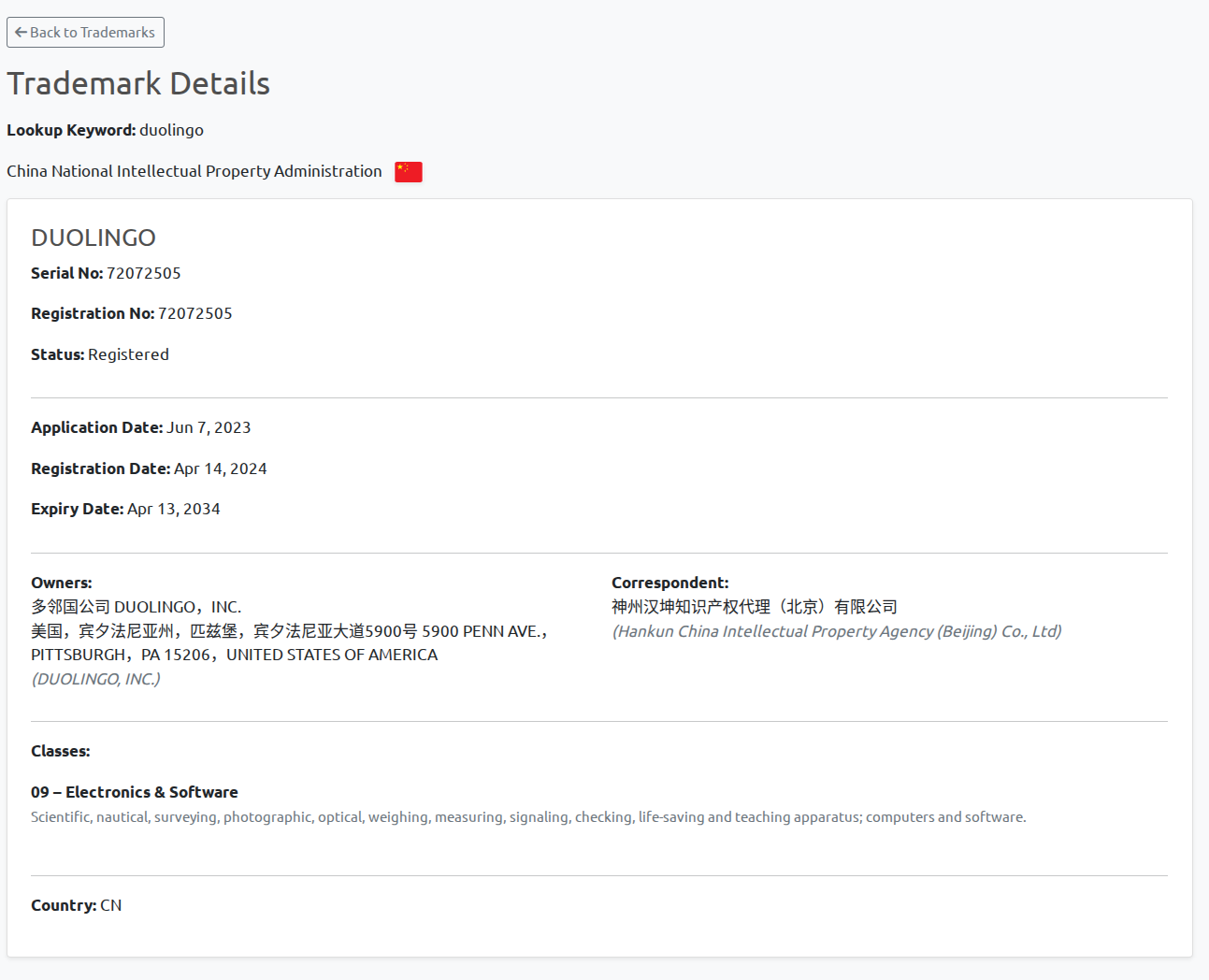
Task: Select the class 09 goods description text
Action: tap(527, 816)
